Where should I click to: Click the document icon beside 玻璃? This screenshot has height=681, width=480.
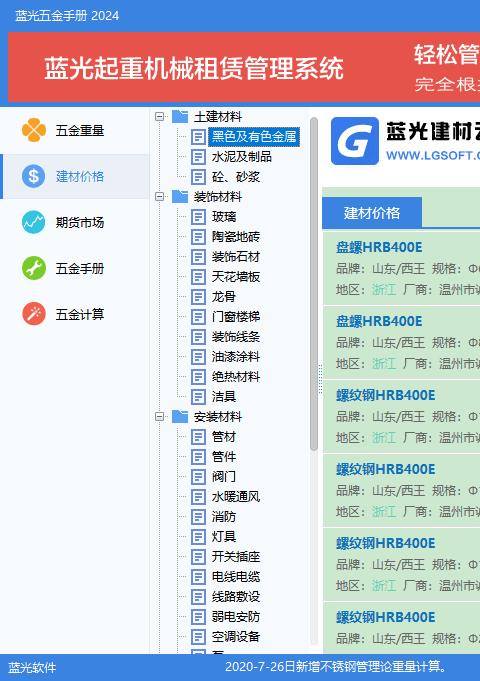[x=199, y=217]
